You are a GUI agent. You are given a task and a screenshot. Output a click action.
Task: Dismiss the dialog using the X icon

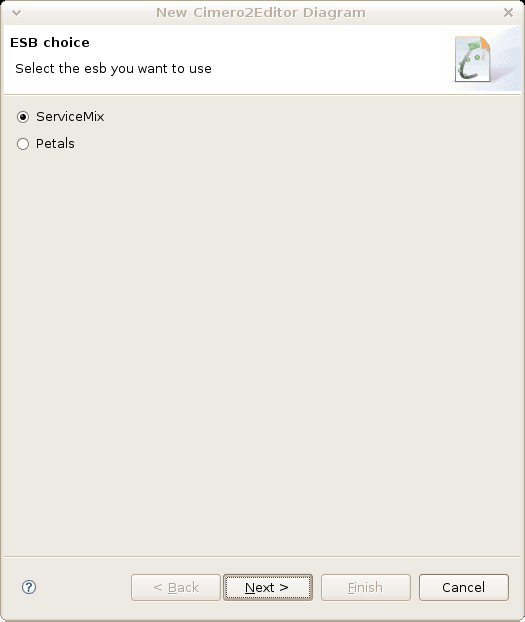pyautogui.click(x=508, y=13)
